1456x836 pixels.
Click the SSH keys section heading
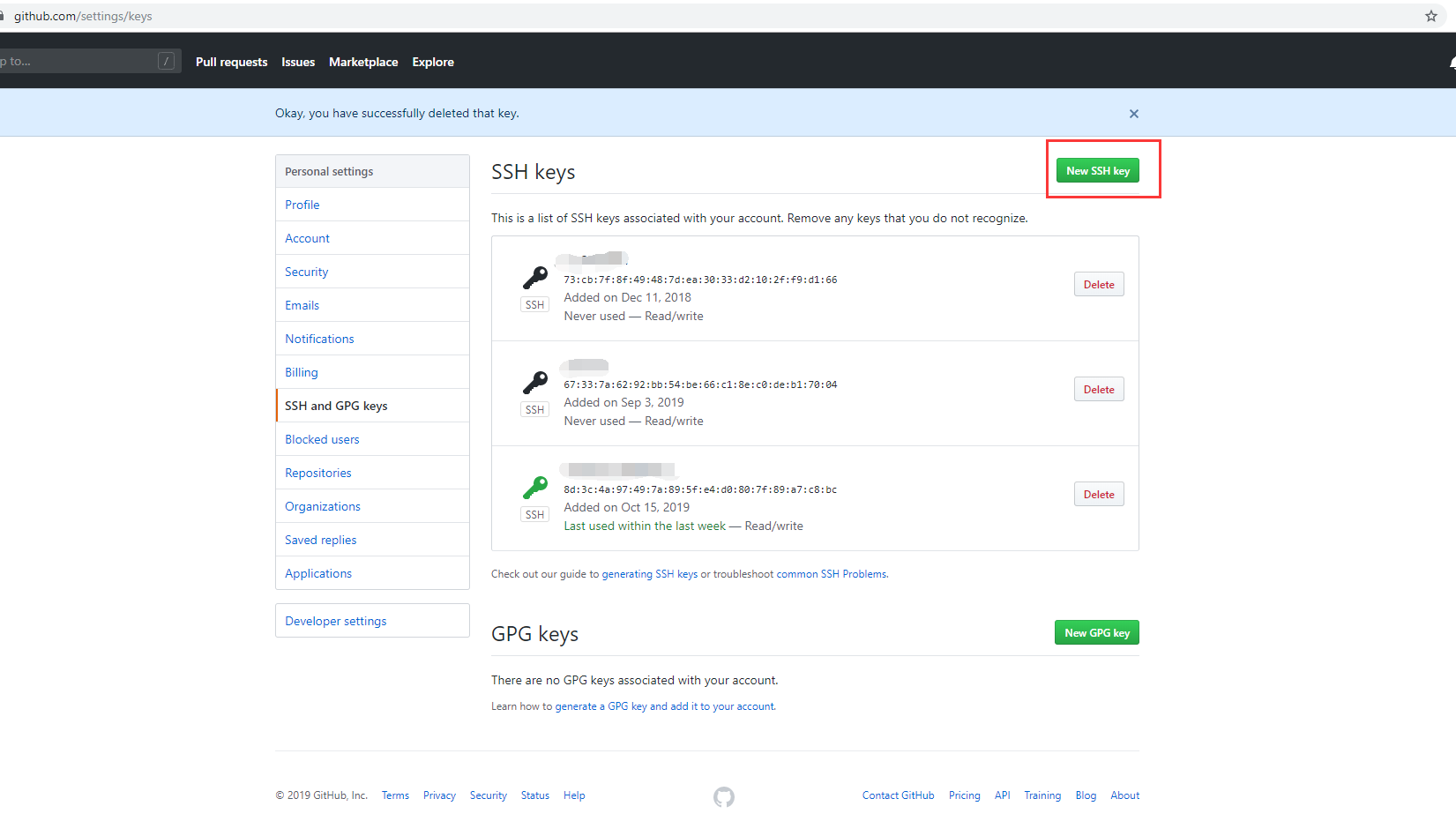point(534,172)
